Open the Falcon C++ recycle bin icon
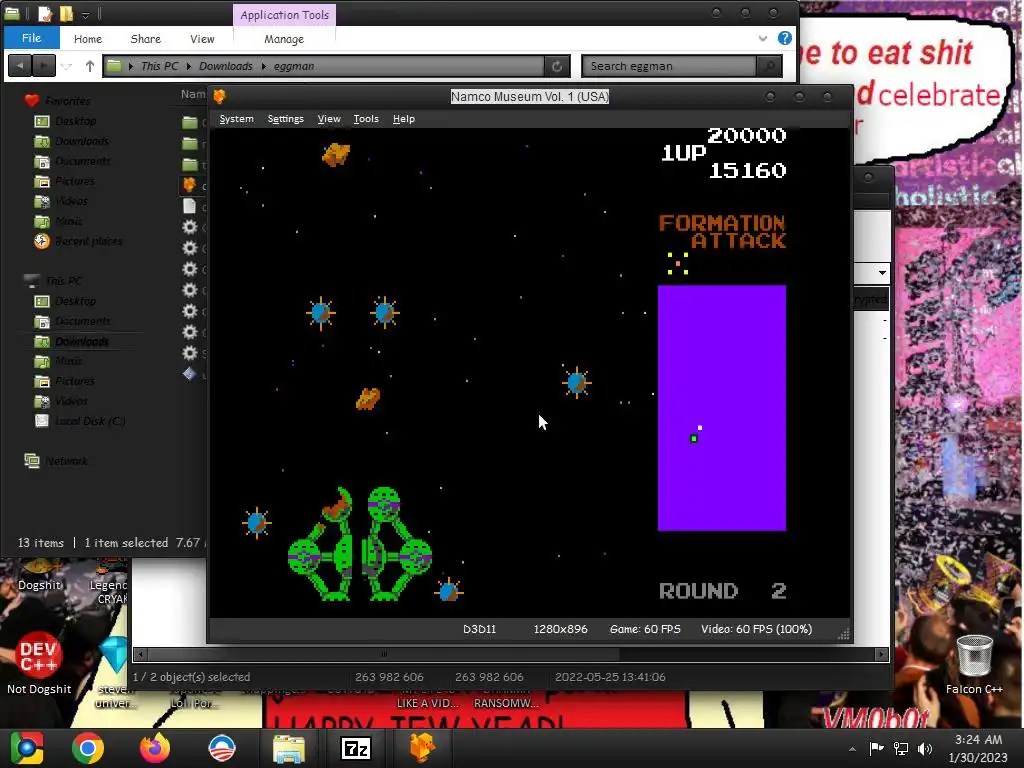The image size is (1024, 768). pos(974,663)
